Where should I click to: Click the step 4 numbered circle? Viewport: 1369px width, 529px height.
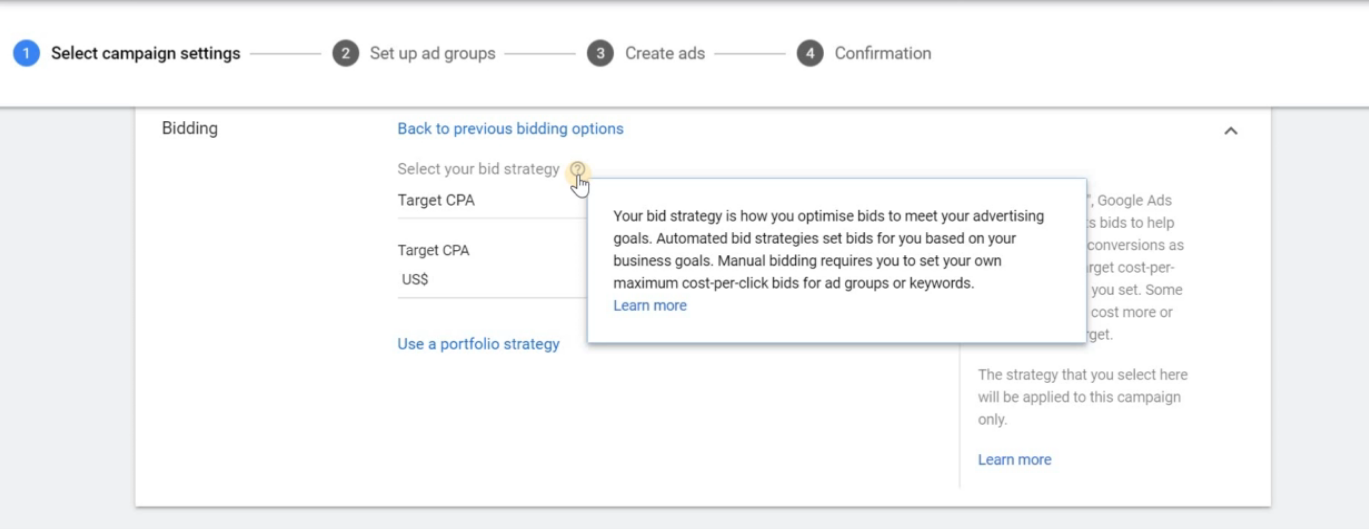pyautogui.click(x=810, y=54)
